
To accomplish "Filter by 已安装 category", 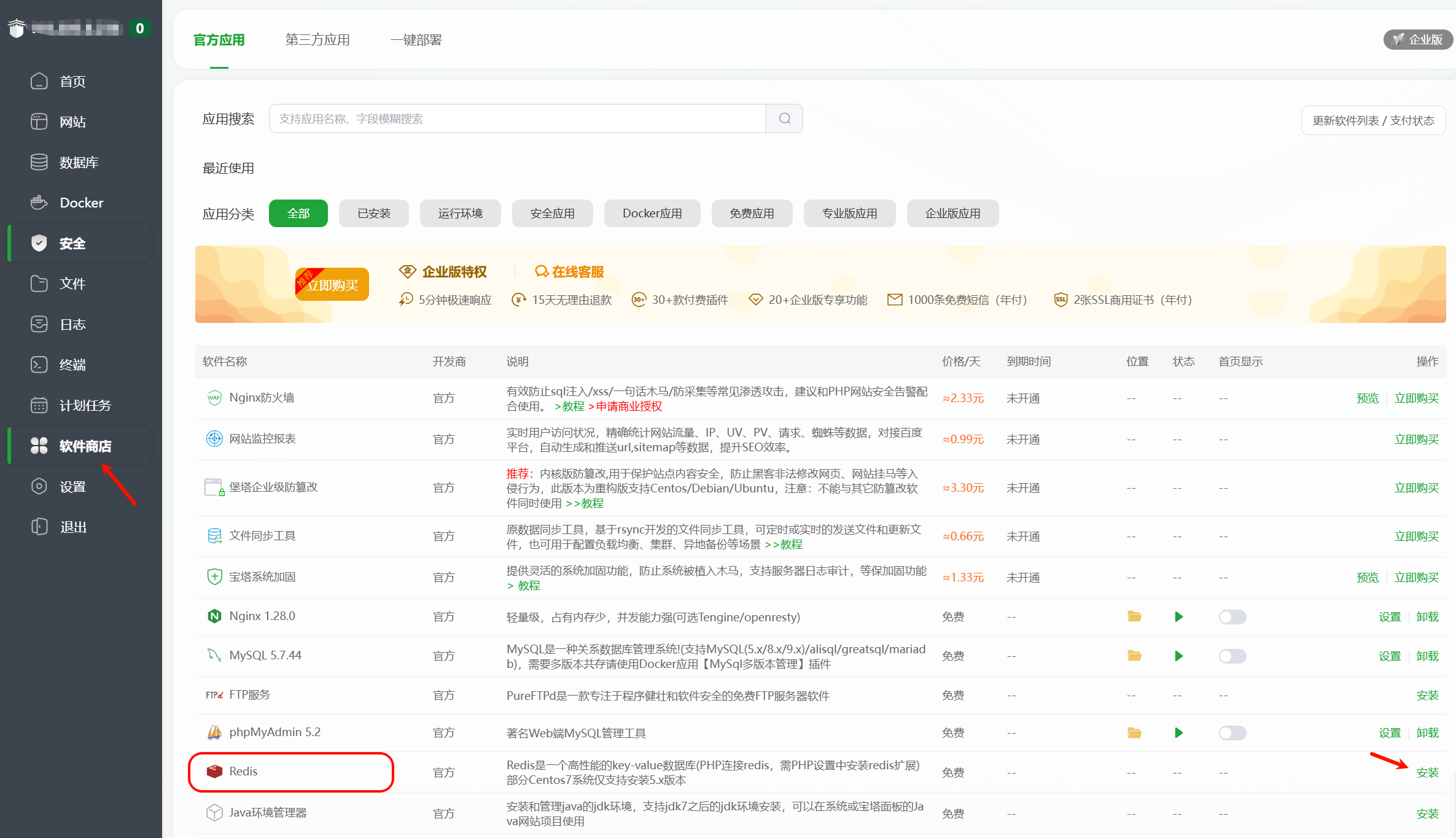I will point(373,213).
